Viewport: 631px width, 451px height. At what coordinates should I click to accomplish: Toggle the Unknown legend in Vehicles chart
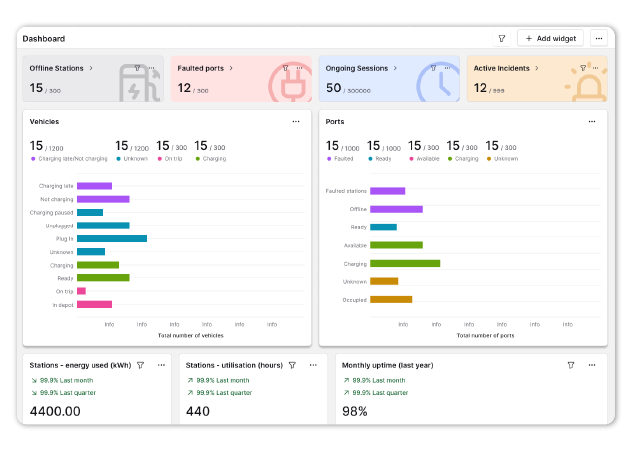135,158
